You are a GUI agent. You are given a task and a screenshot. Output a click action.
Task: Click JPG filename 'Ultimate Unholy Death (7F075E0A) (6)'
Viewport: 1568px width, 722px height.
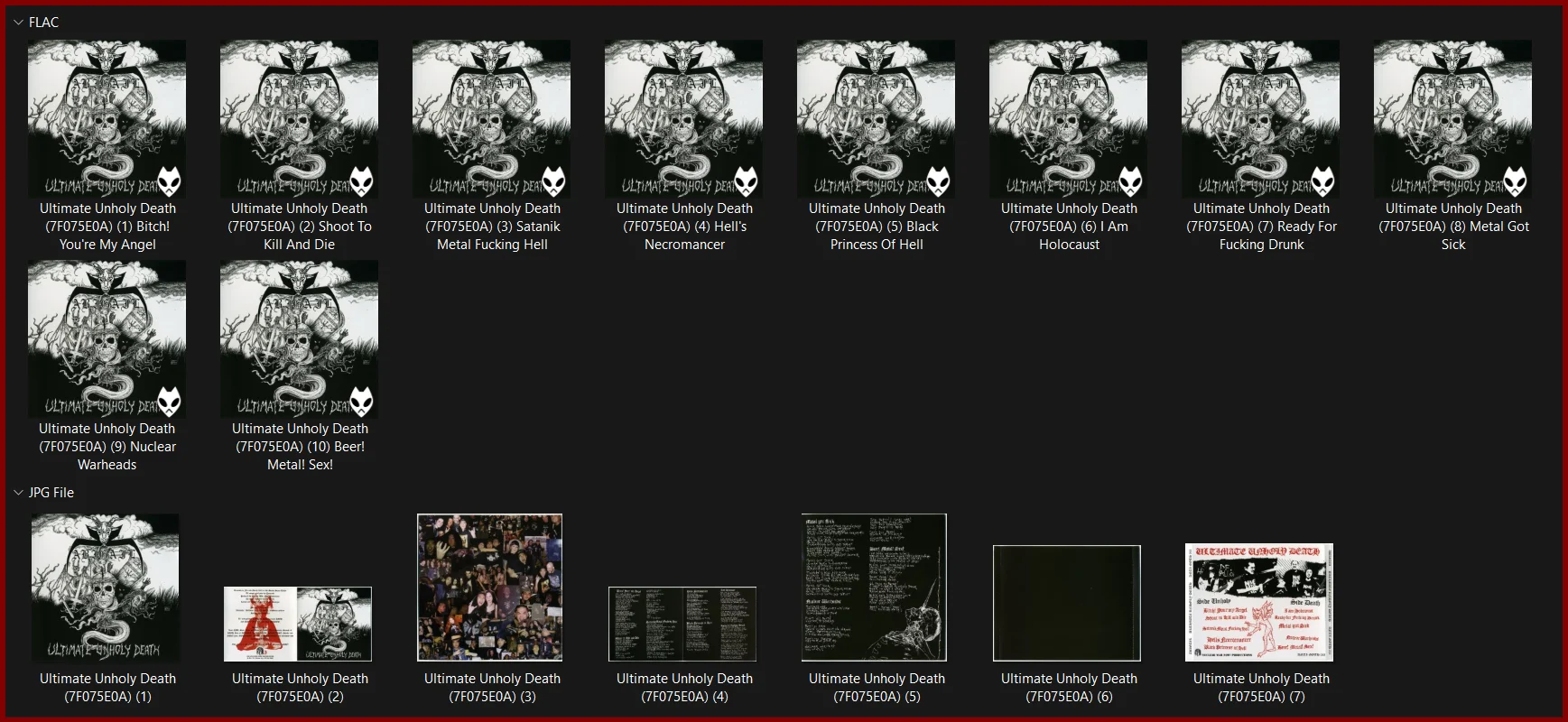(x=1069, y=688)
